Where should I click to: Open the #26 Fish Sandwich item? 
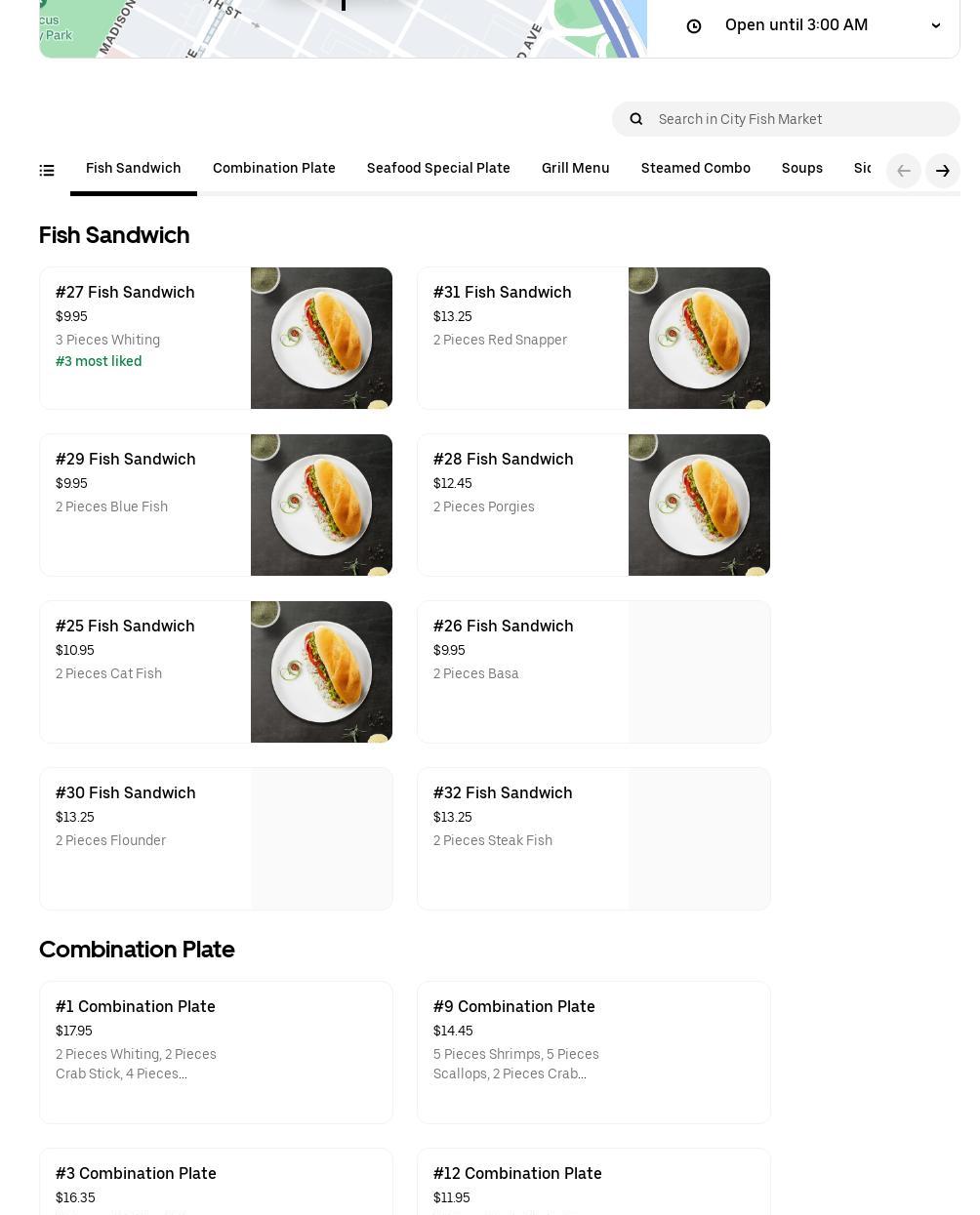click(593, 671)
